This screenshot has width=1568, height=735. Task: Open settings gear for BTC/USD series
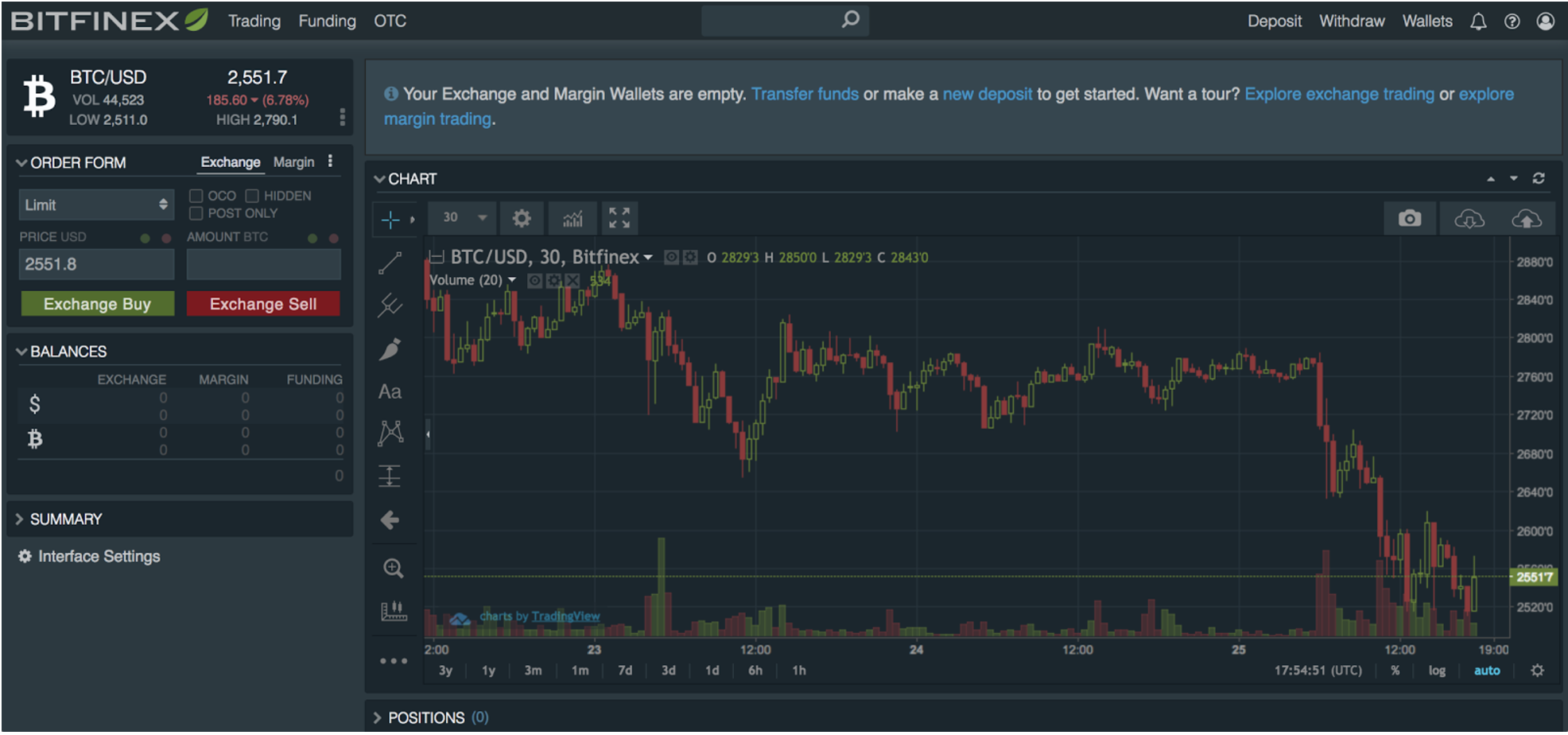[x=690, y=257]
